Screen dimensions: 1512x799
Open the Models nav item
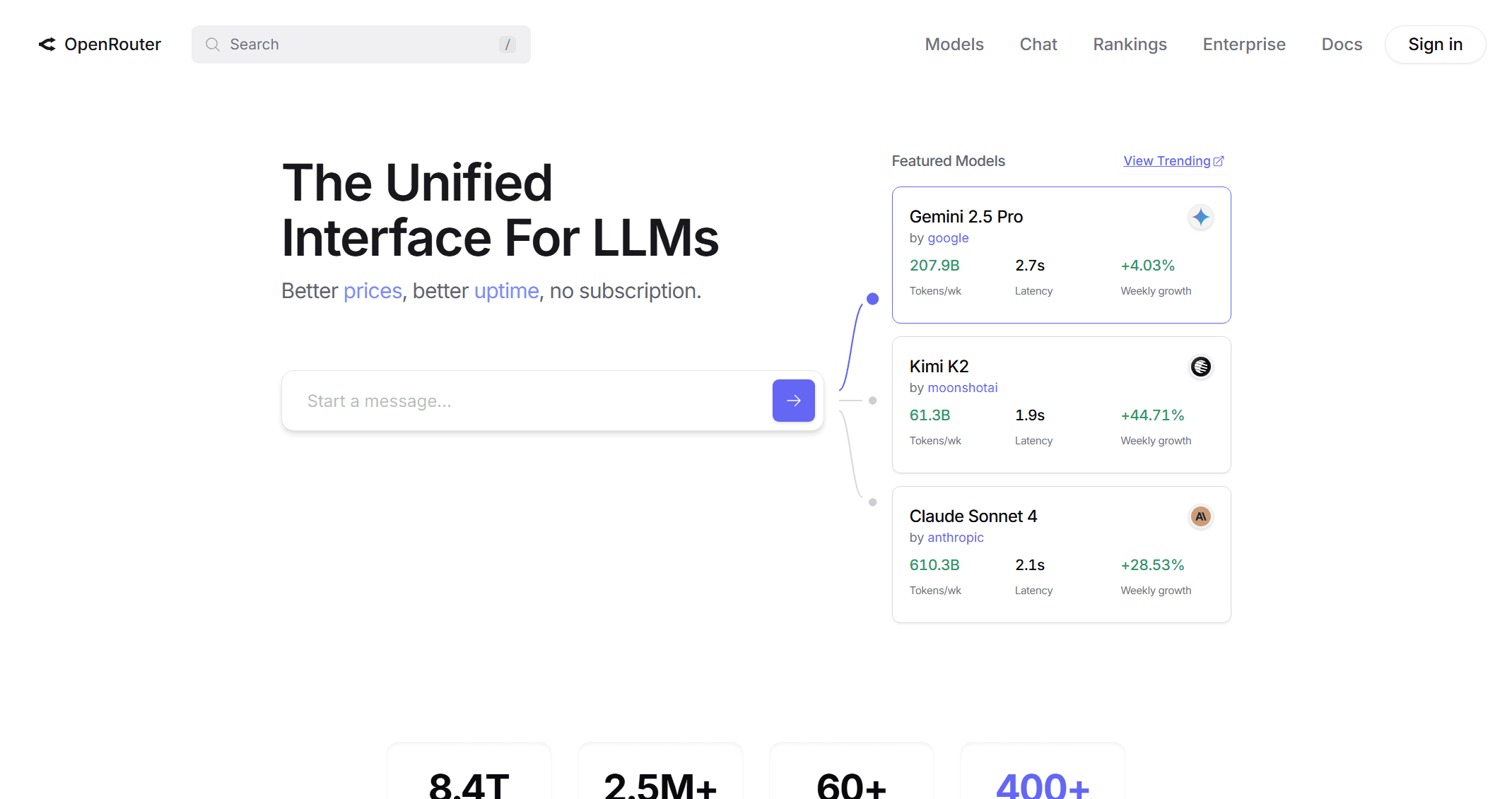coord(954,45)
